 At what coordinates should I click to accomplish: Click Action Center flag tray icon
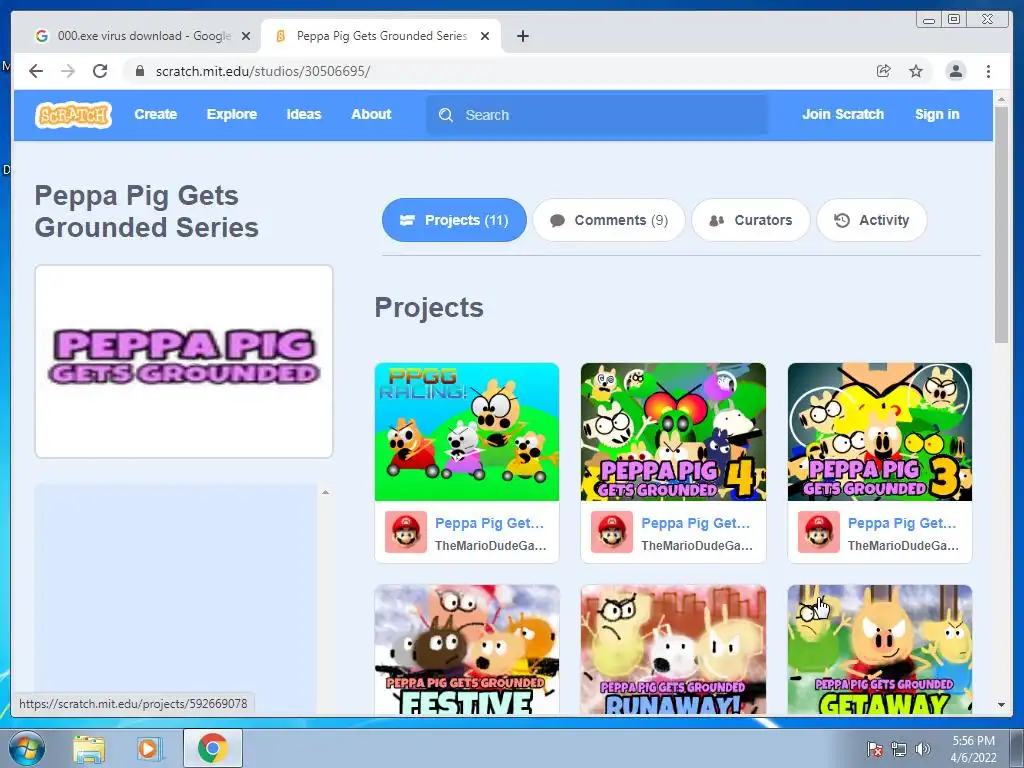tap(874, 749)
